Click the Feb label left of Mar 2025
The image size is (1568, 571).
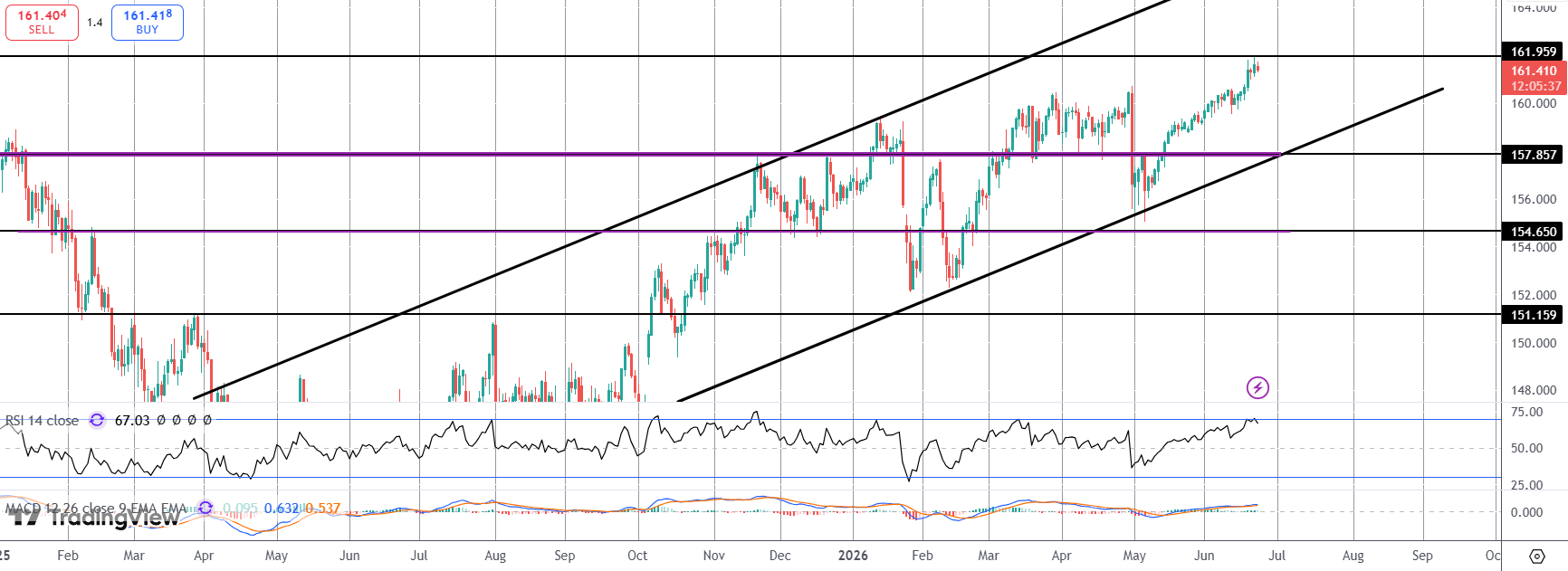[x=68, y=556]
